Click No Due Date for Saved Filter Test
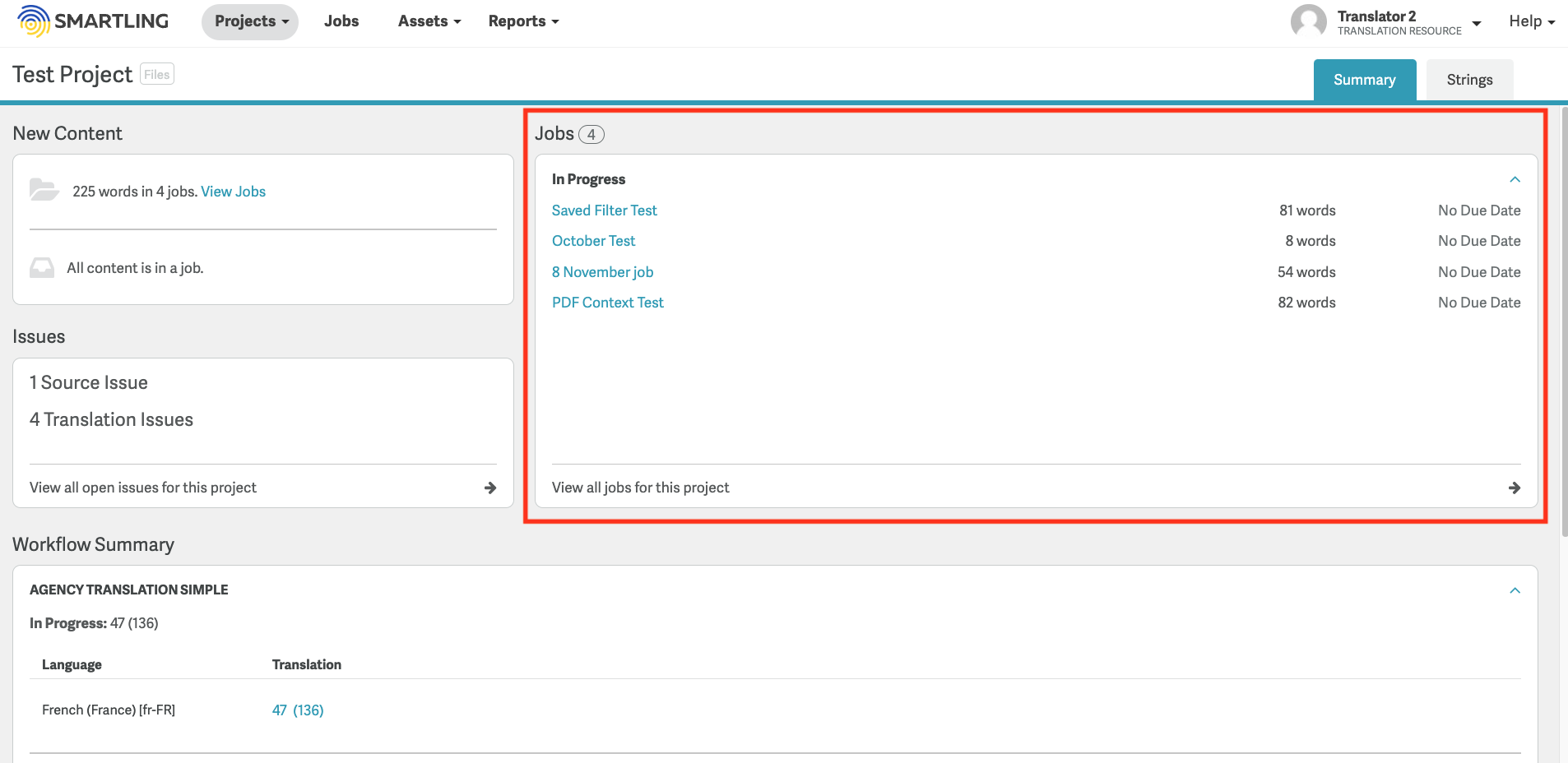 (1479, 210)
